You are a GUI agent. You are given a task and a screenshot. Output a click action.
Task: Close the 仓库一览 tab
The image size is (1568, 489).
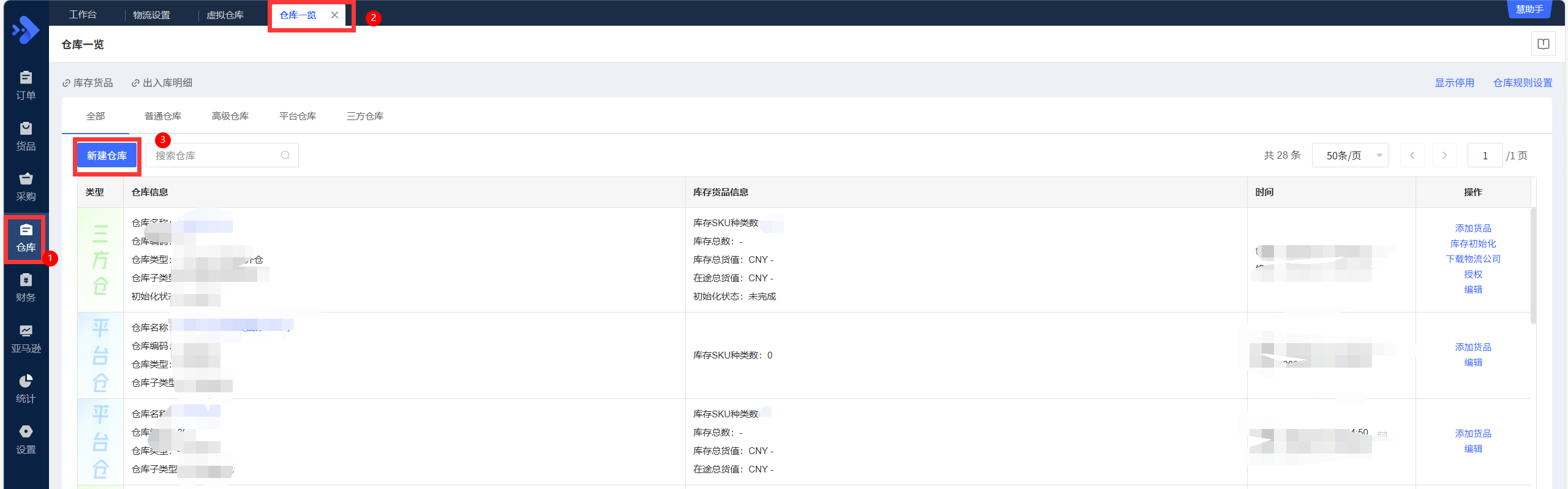(x=334, y=15)
